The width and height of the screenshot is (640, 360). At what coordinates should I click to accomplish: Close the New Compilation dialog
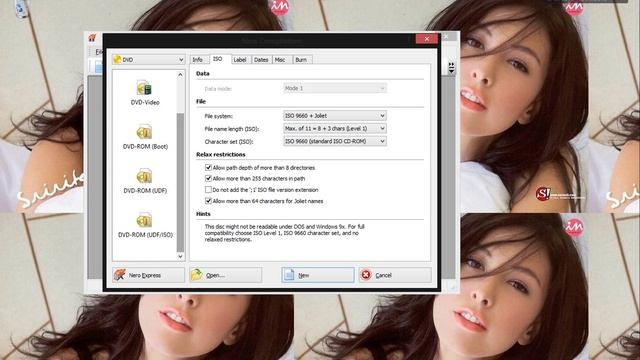427,39
